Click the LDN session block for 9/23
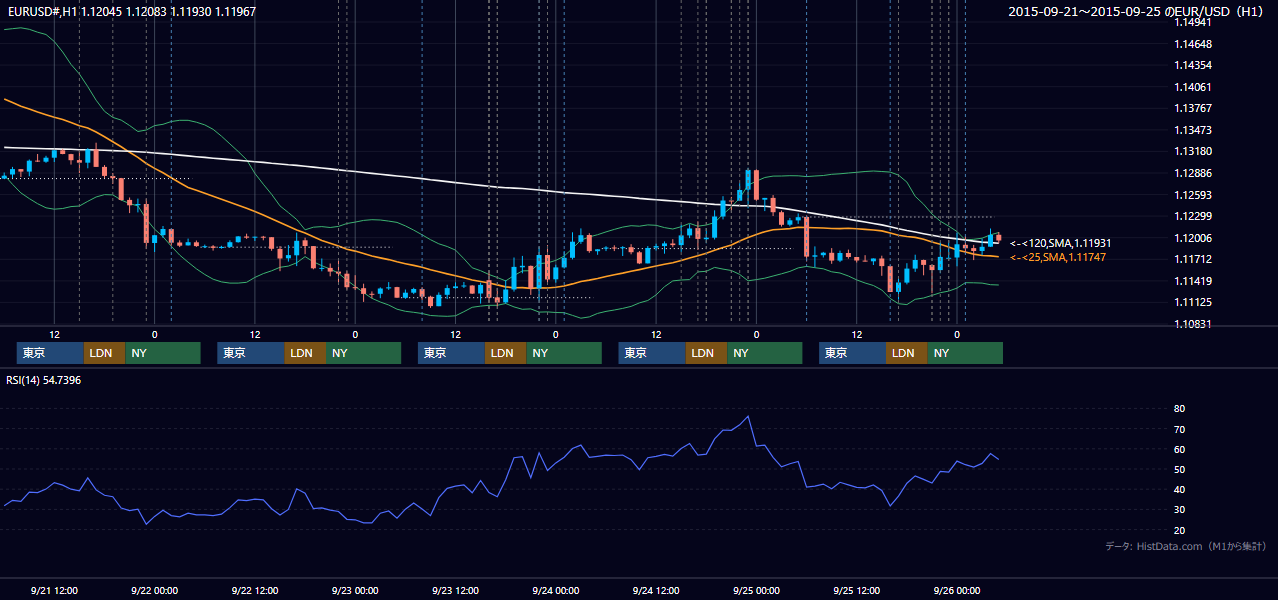The image size is (1278, 600). (x=505, y=353)
